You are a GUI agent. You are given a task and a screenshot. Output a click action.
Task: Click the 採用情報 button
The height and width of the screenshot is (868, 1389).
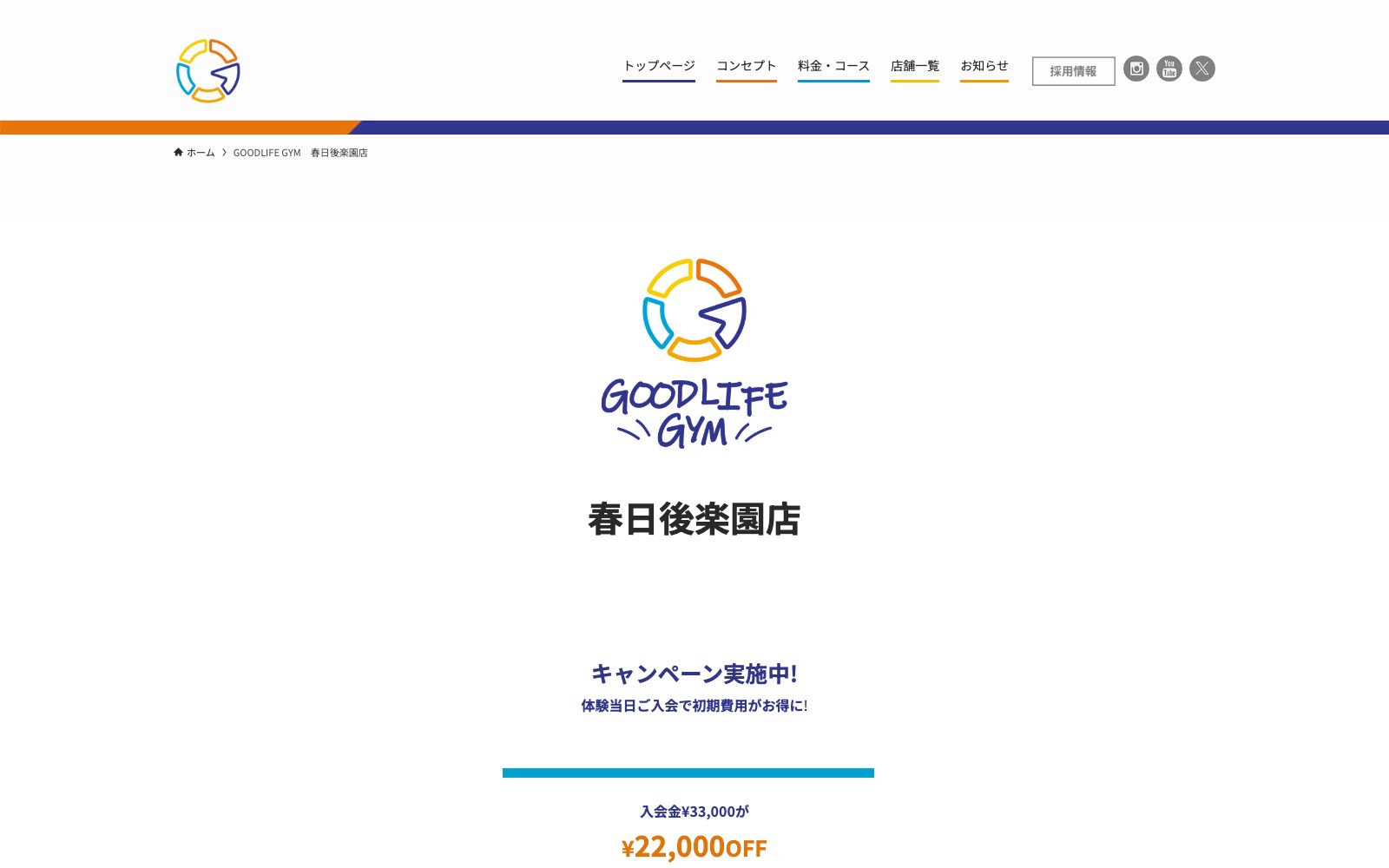pos(1073,71)
